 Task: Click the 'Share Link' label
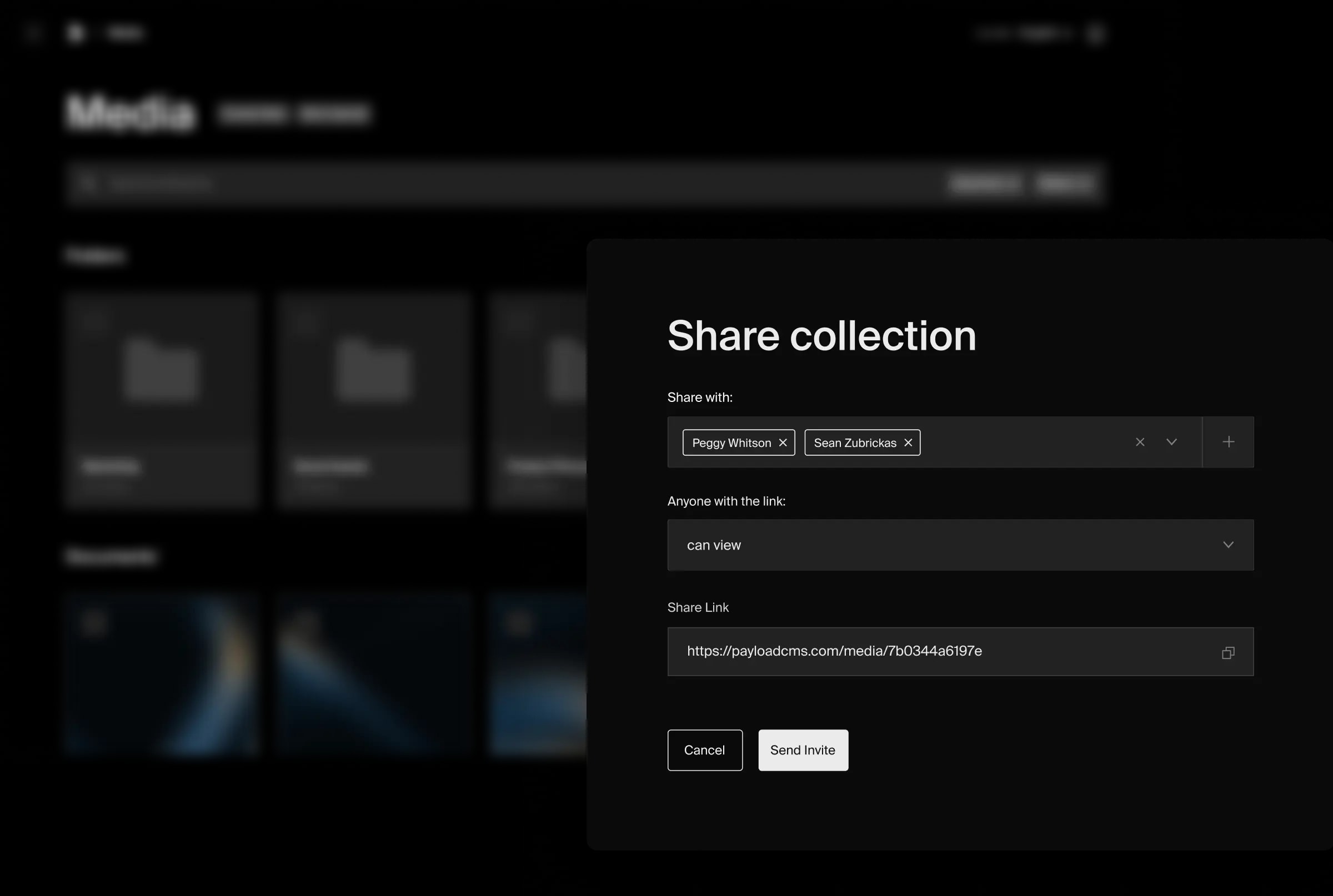(698, 607)
